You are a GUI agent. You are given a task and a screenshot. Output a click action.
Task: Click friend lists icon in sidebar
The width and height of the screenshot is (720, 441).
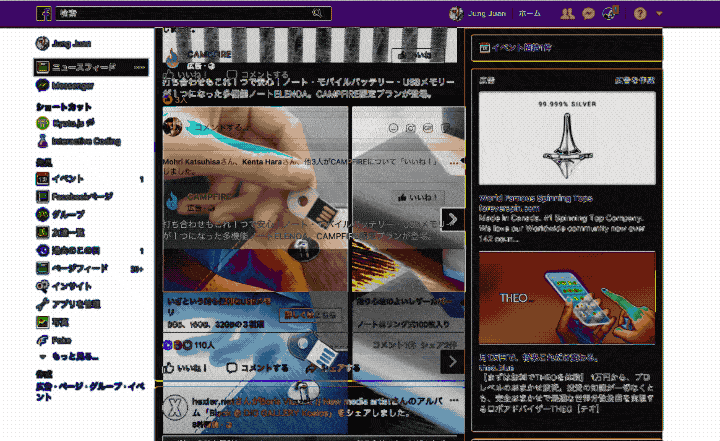(42, 232)
